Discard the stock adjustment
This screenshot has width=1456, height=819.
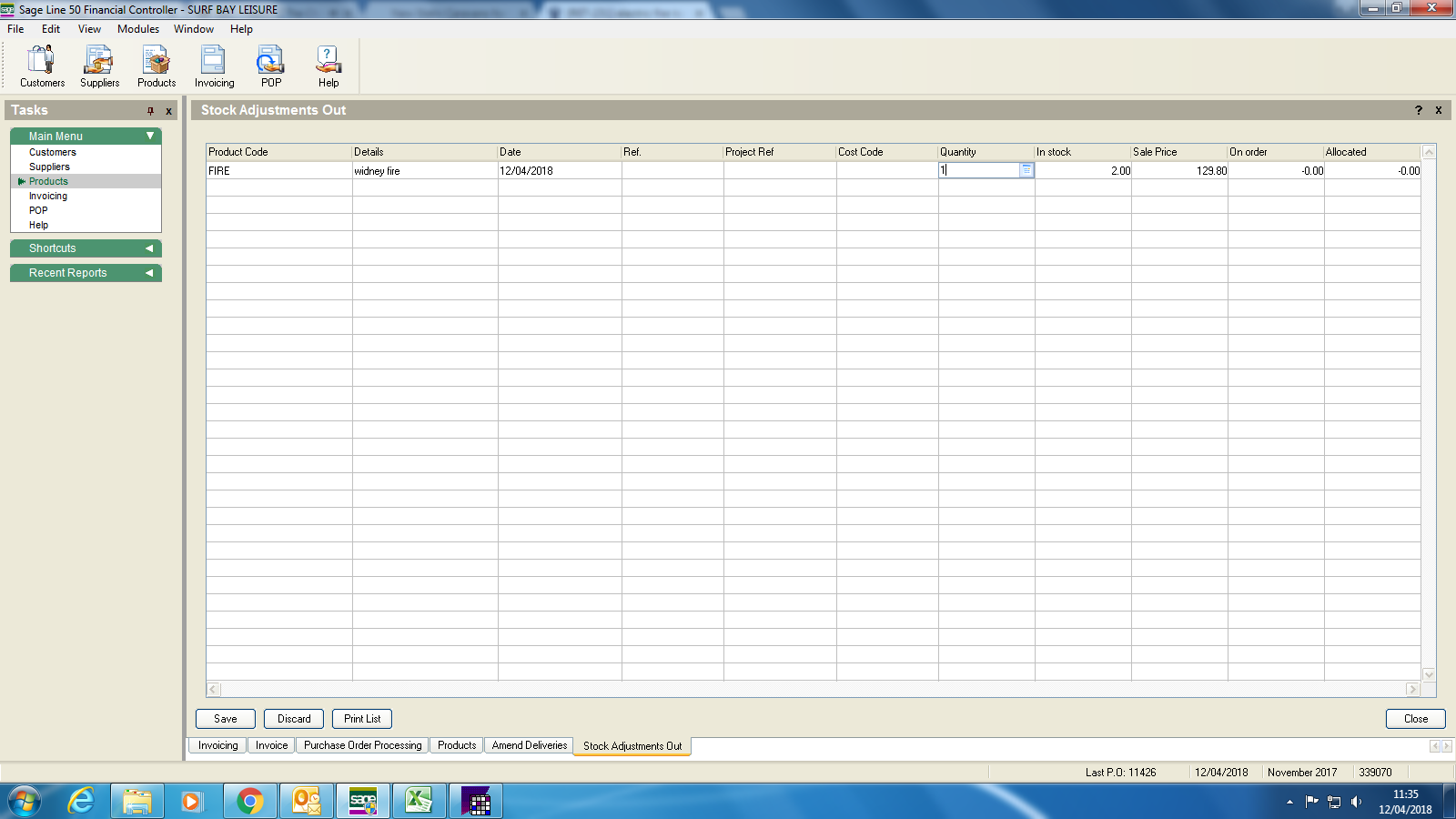tap(294, 719)
